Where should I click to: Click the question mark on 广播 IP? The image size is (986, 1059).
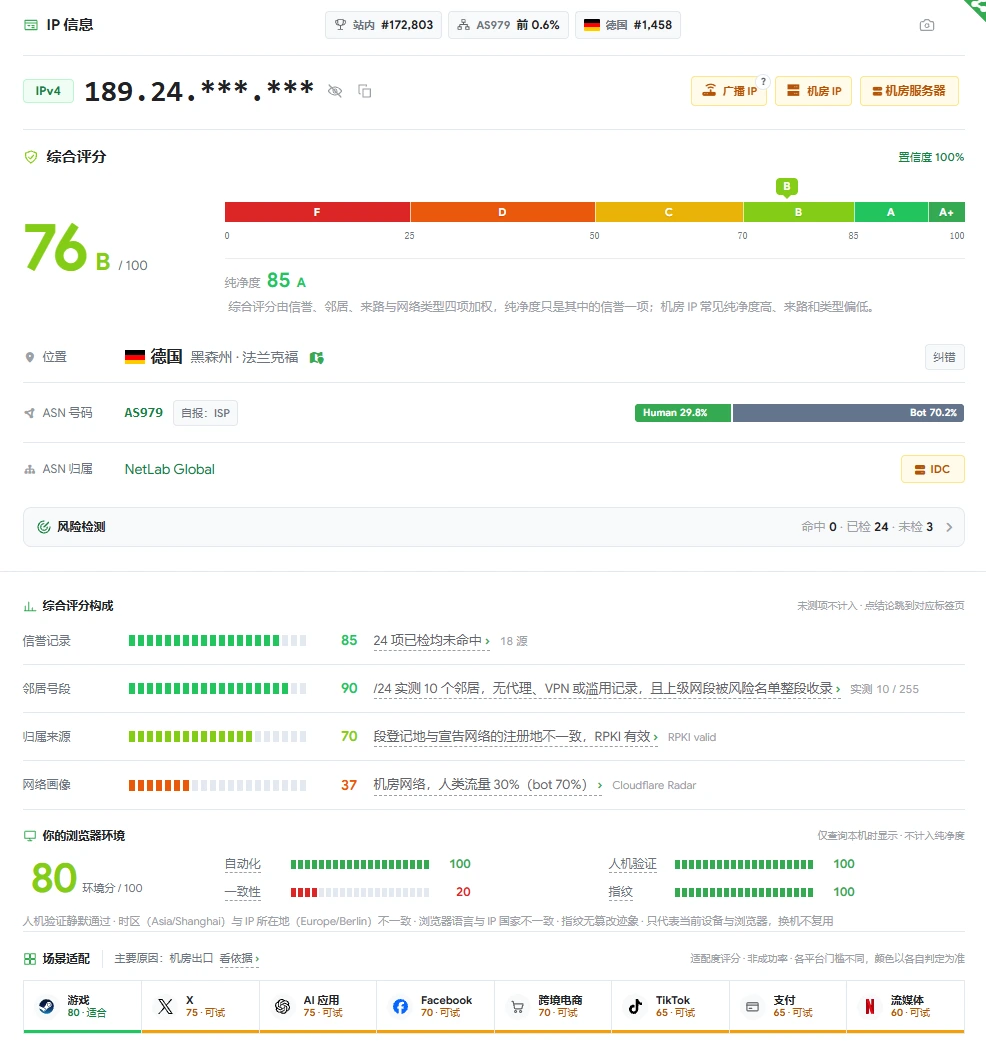[763, 81]
